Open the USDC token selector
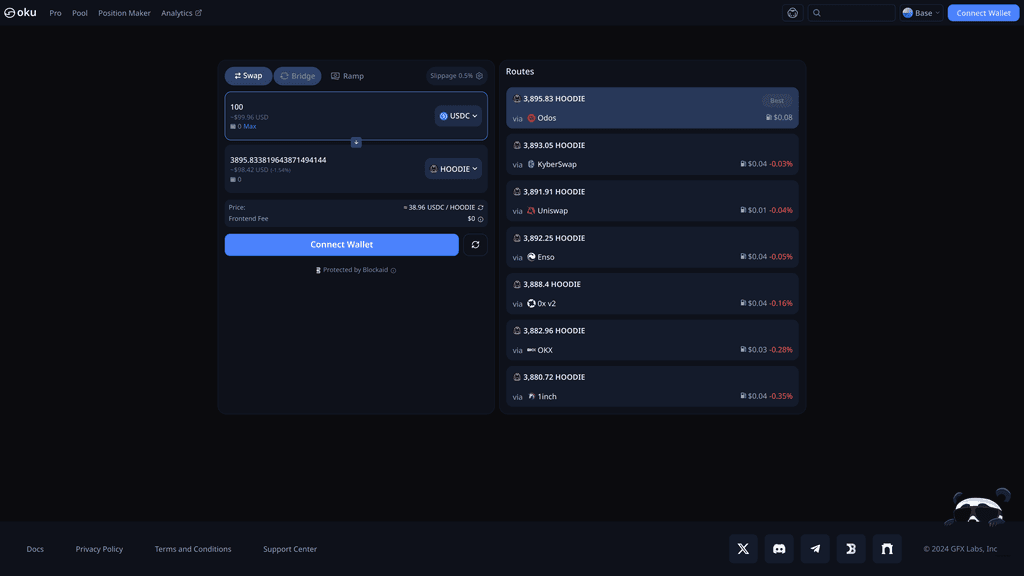 pos(458,116)
